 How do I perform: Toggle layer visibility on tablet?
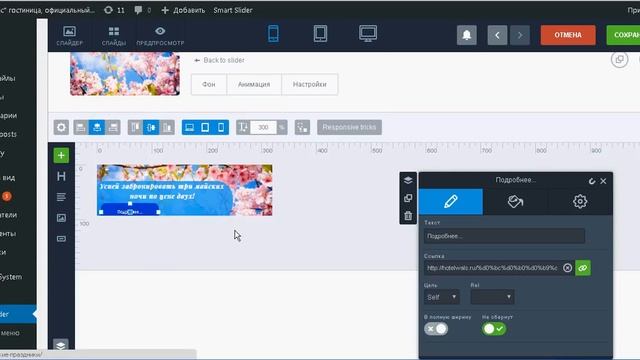[x=205, y=127]
